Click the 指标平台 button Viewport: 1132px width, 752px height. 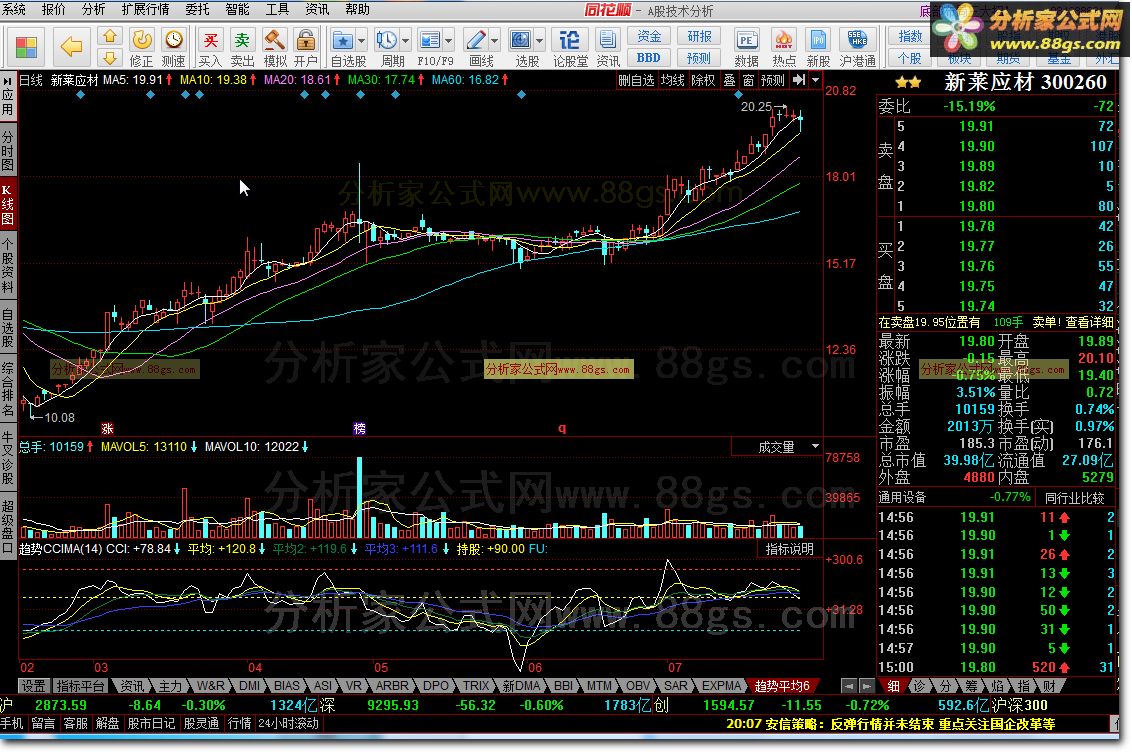(80, 686)
